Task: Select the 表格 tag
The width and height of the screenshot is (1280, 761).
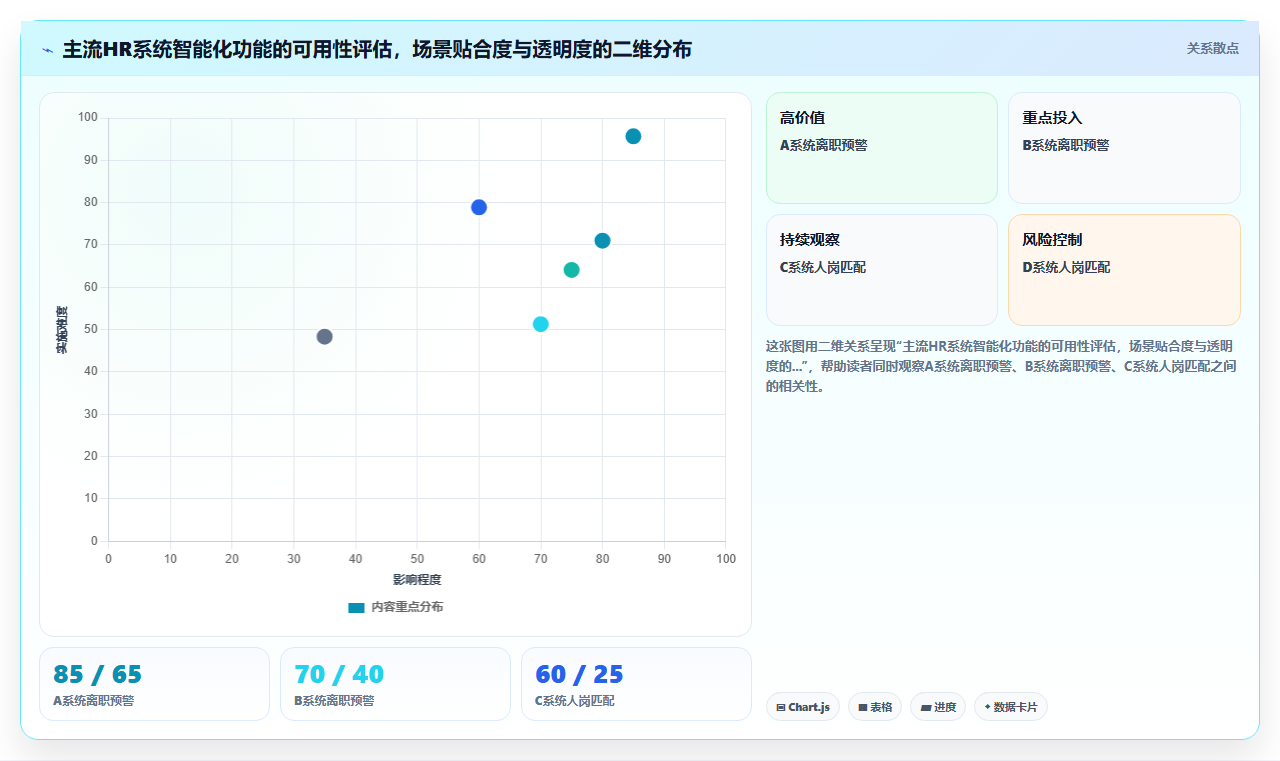Action: [875, 707]
